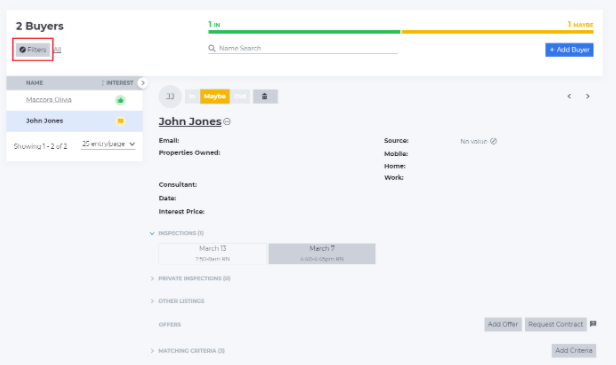Select the All filter tab

coord(57,50)
